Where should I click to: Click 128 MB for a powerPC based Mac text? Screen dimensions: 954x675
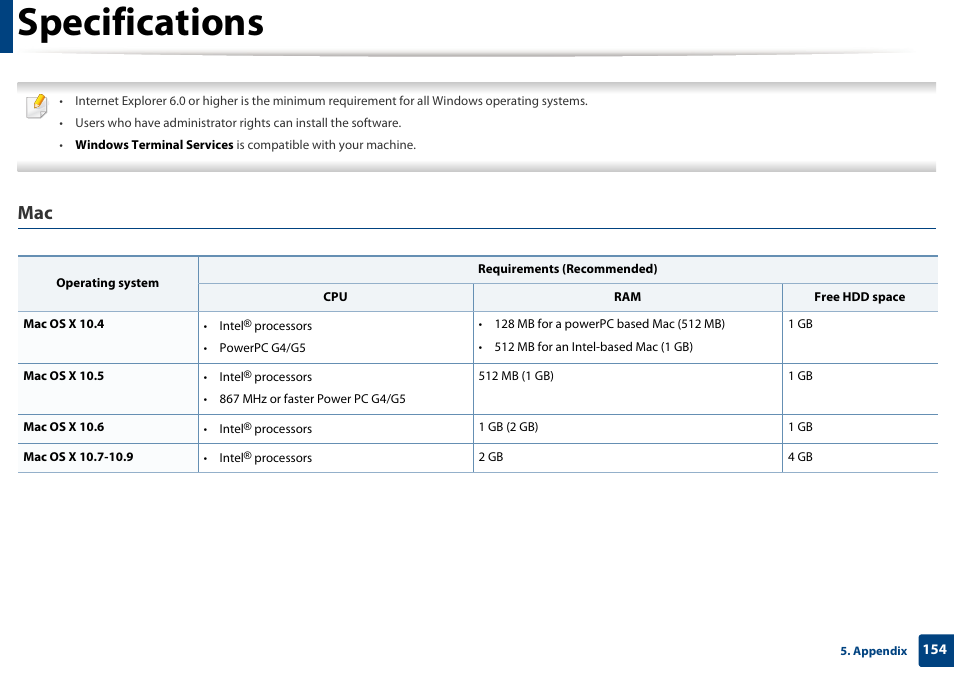pos(610,324)
